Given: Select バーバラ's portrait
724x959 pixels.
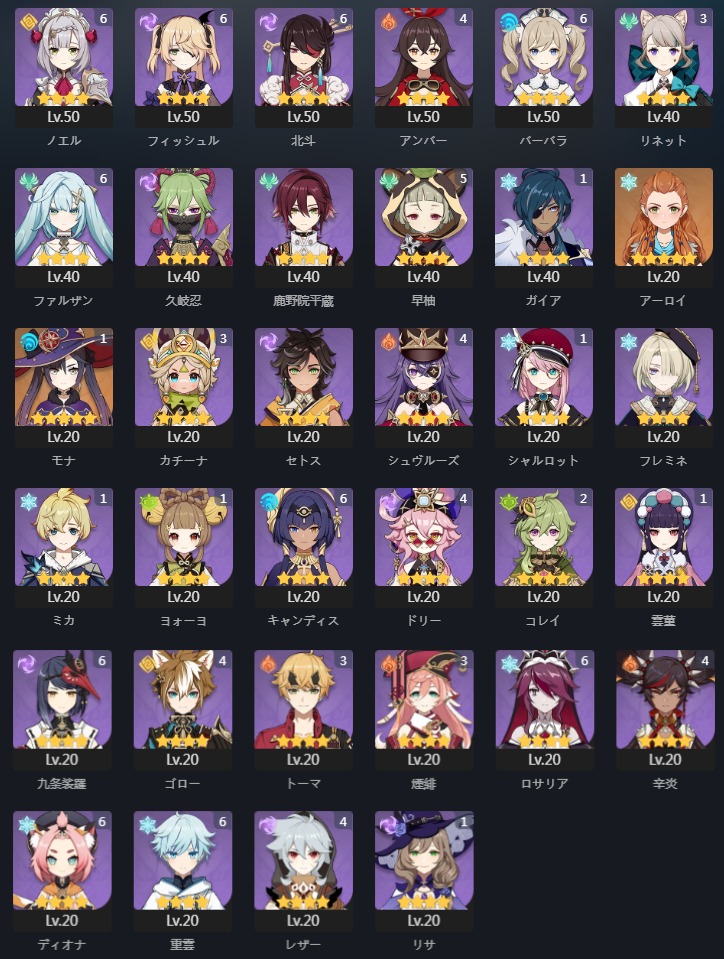Looking at the screenshot, I should point(544,57).
